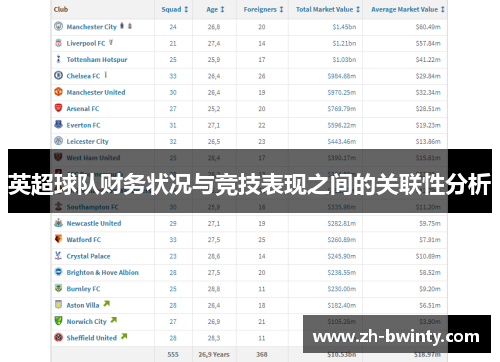Click the Liverpool FC club crest

coord(58,43)
